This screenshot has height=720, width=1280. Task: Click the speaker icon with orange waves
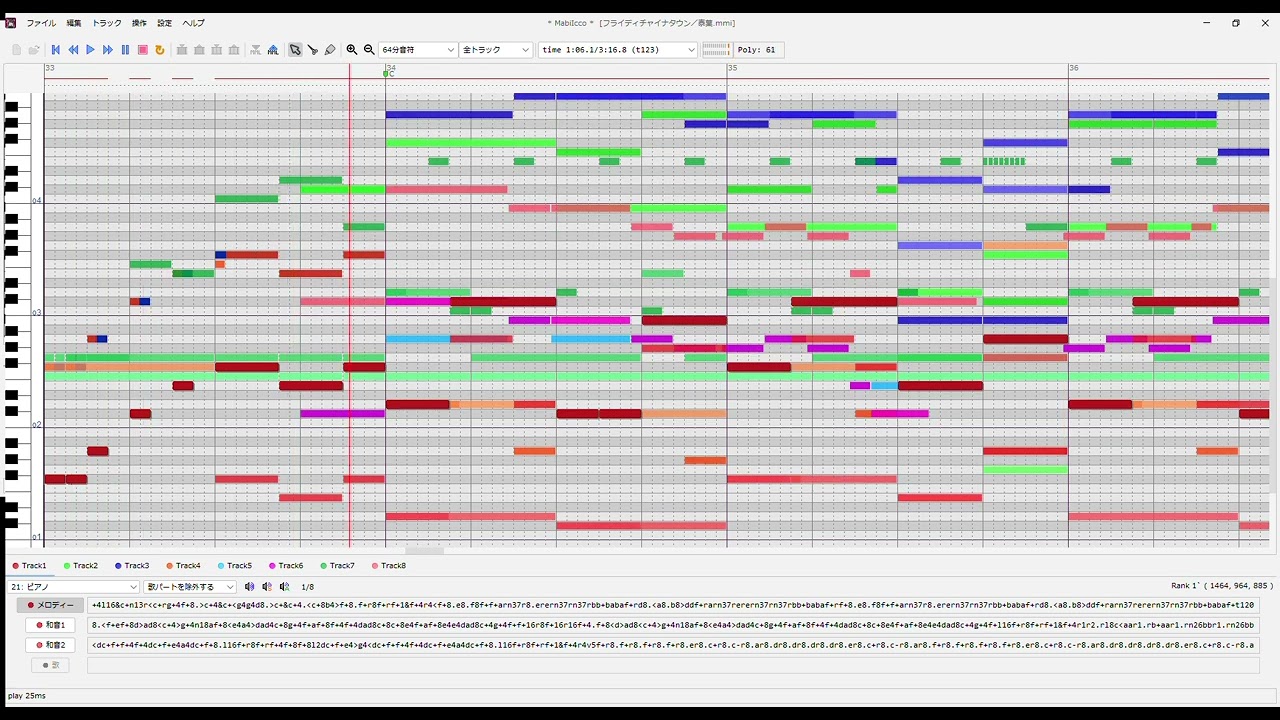pos(267,587)
